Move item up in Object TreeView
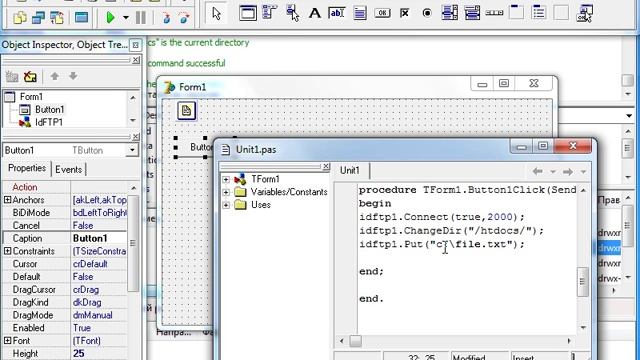The image size is (640, 360). (54, 76)
